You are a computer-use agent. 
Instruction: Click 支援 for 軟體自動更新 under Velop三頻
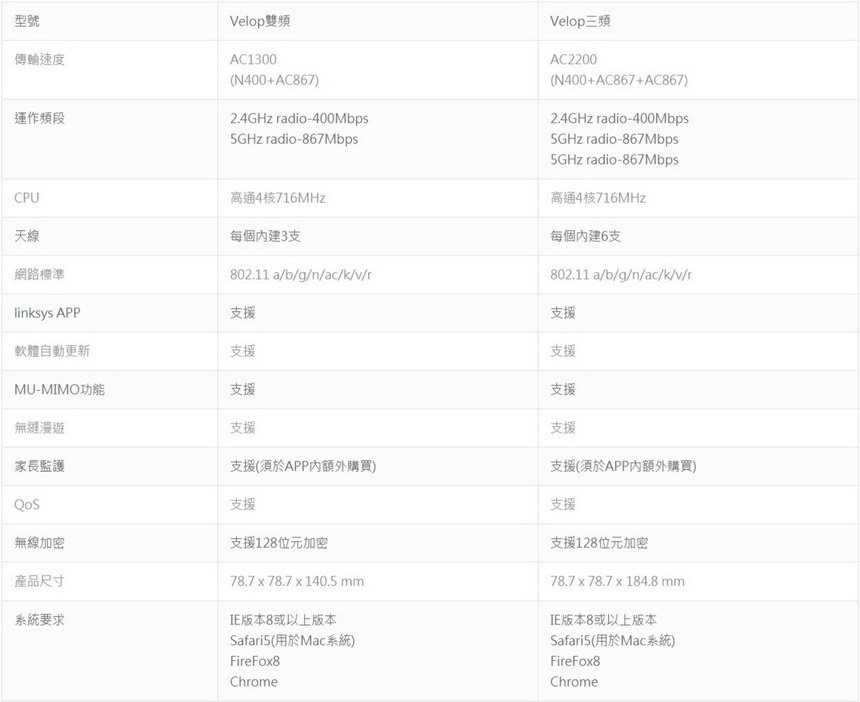563,351
